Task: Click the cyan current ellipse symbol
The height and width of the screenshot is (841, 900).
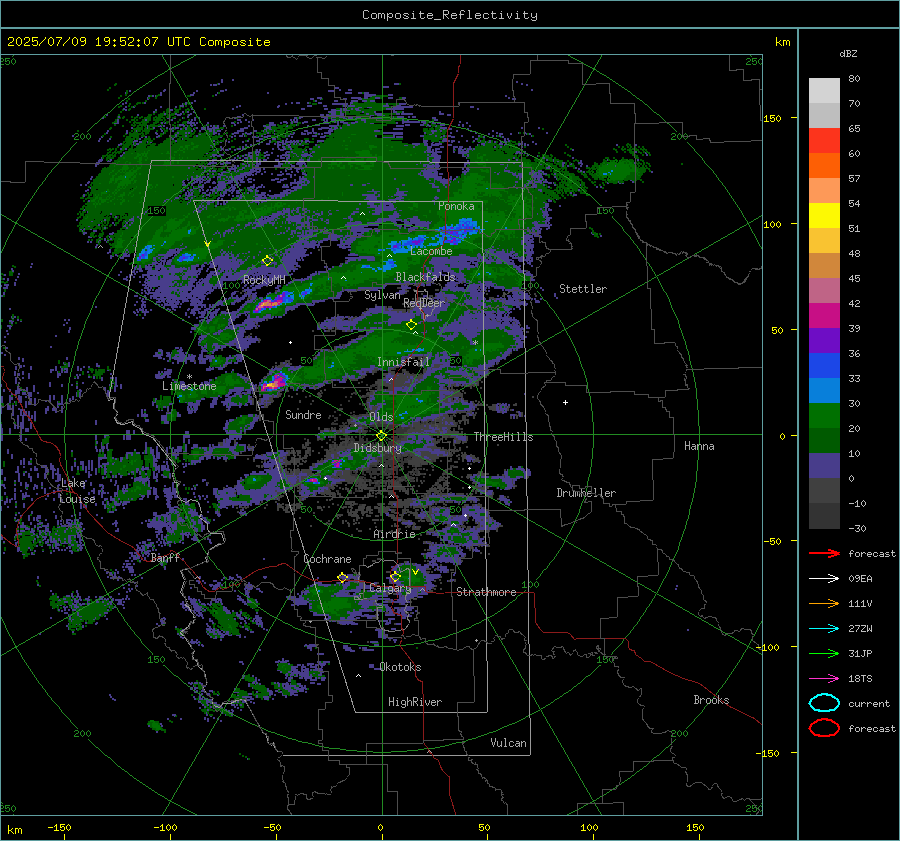Action: pyautogui.click(x=824, y=703)
